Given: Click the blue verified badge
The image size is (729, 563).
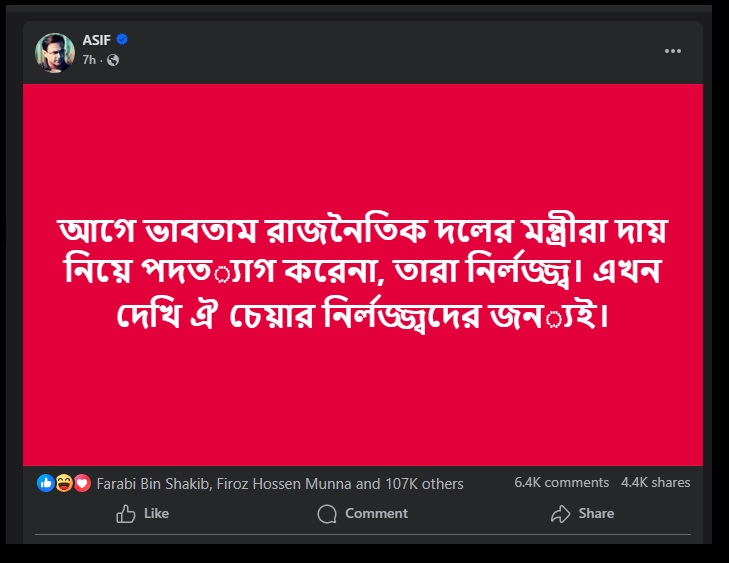Looking at the screenshot, I should pyautogui.click(x=122, y=40).
